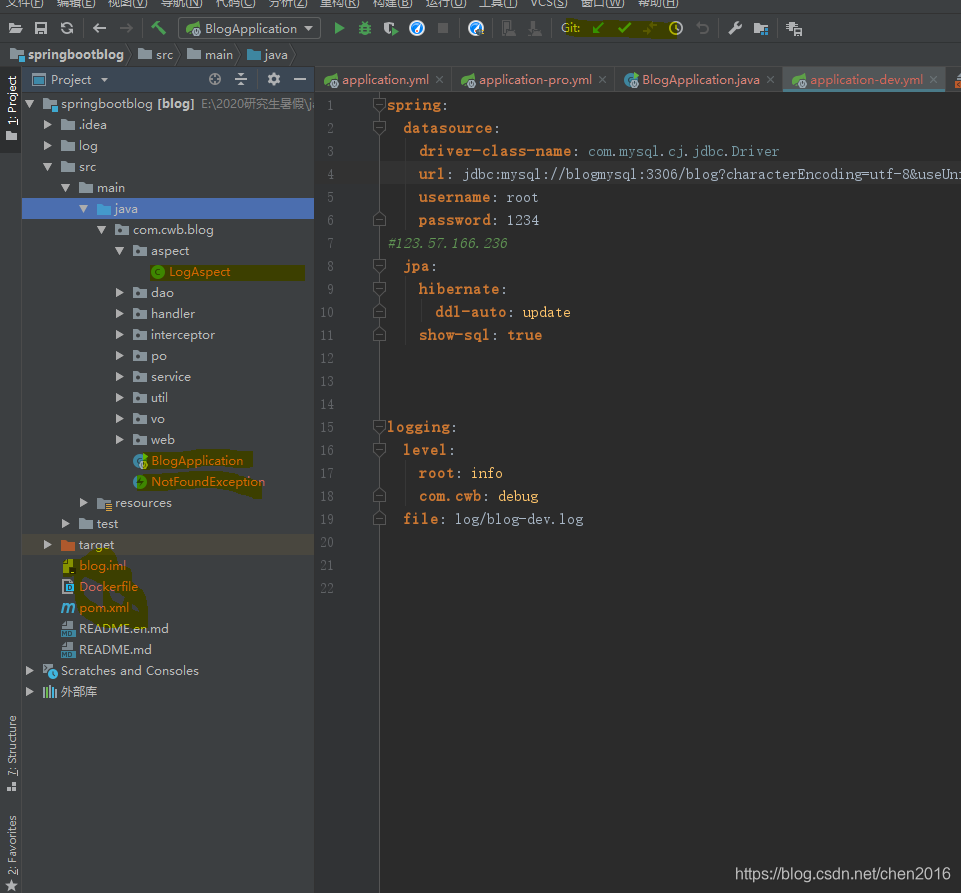Expand the target folder
961x893 pixels.
click(48, 544)
